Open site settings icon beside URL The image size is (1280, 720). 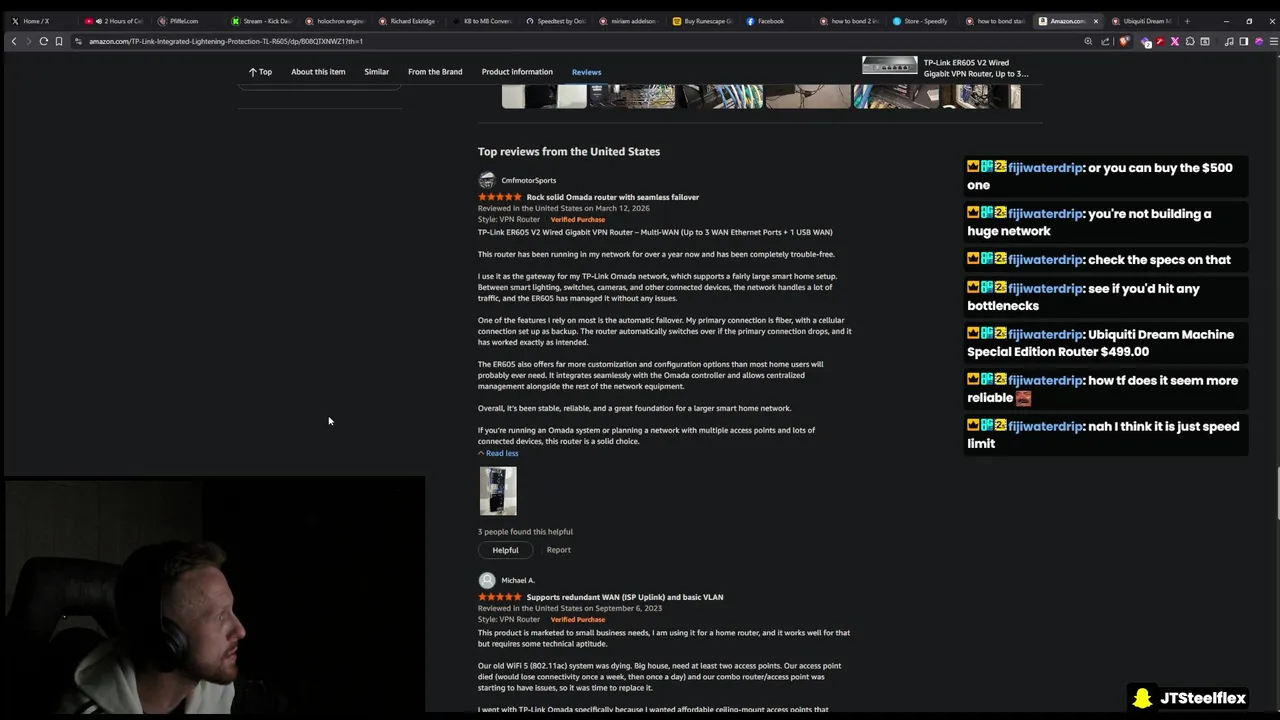click(78, 41)
